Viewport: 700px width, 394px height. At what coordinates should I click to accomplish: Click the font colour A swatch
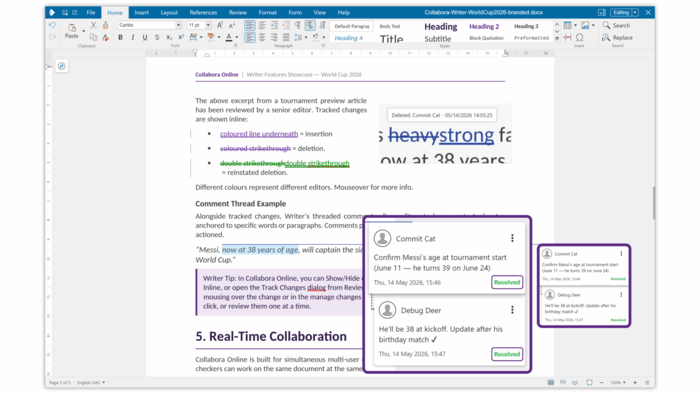[229, 37]
